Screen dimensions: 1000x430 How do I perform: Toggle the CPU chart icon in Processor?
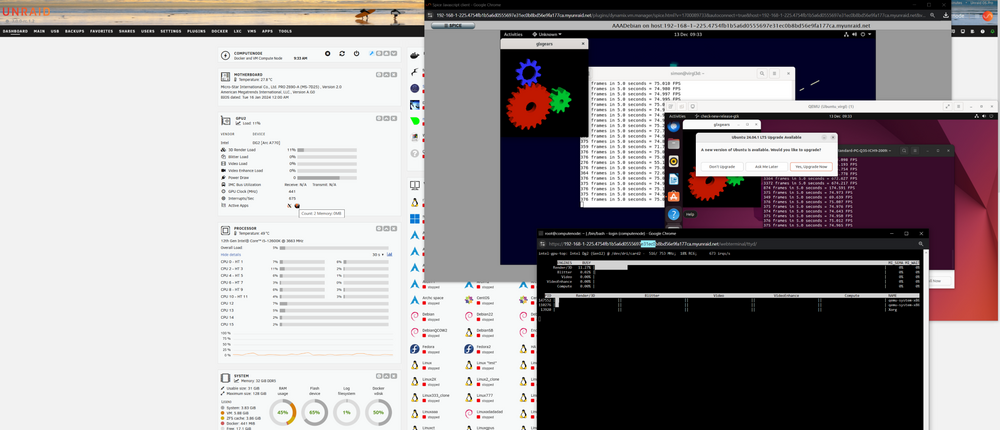click(390, 254)
